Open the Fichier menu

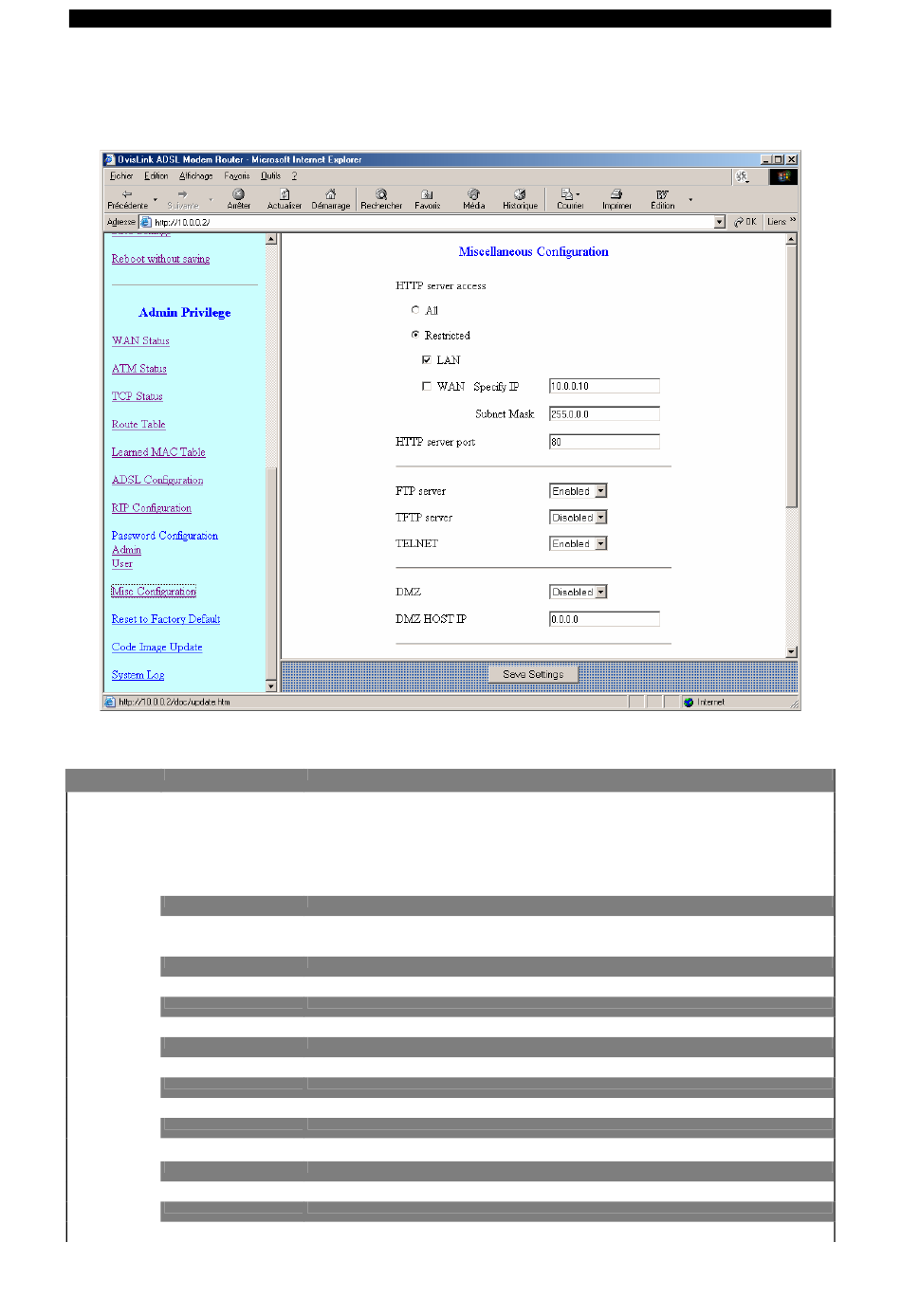121,176
